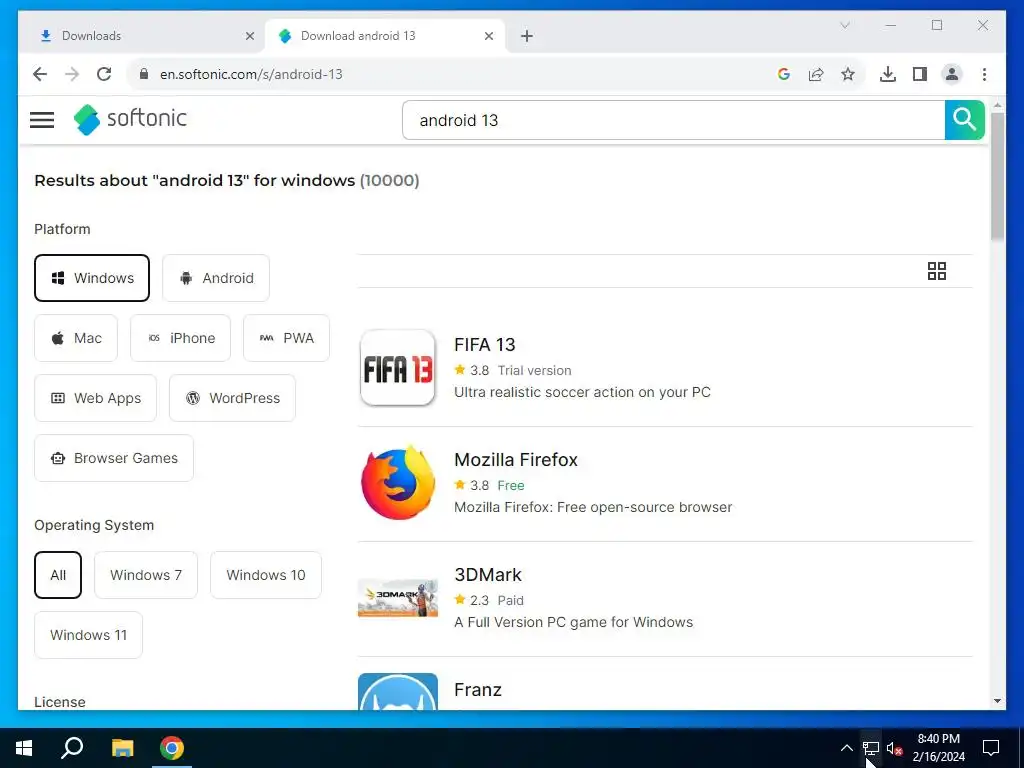This screenshot has height=768, width=1024.
Task: Select the All operating system filter
Action: [58, 575]
